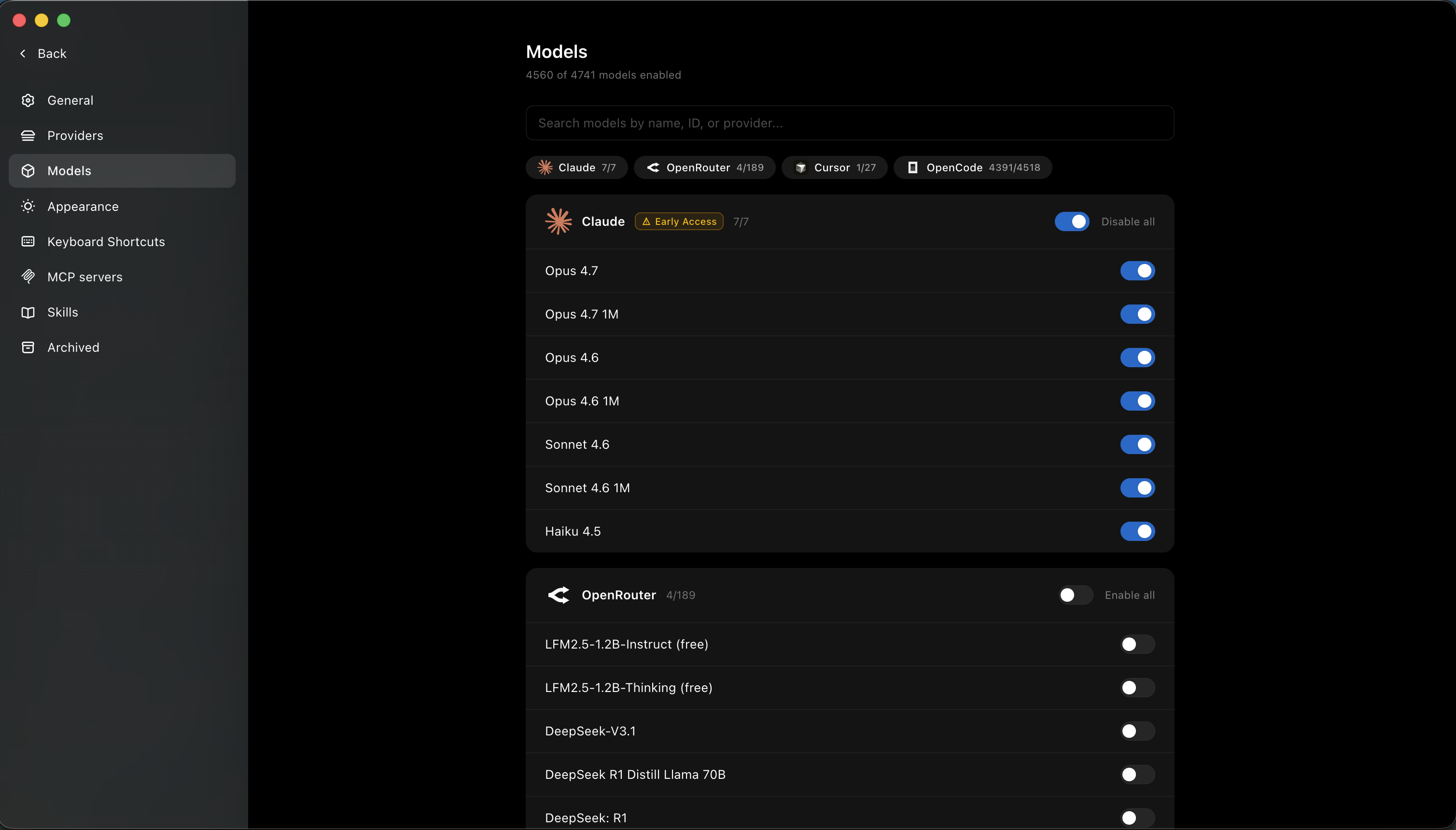Toggle off the Opus 4.7 model

1137,271
